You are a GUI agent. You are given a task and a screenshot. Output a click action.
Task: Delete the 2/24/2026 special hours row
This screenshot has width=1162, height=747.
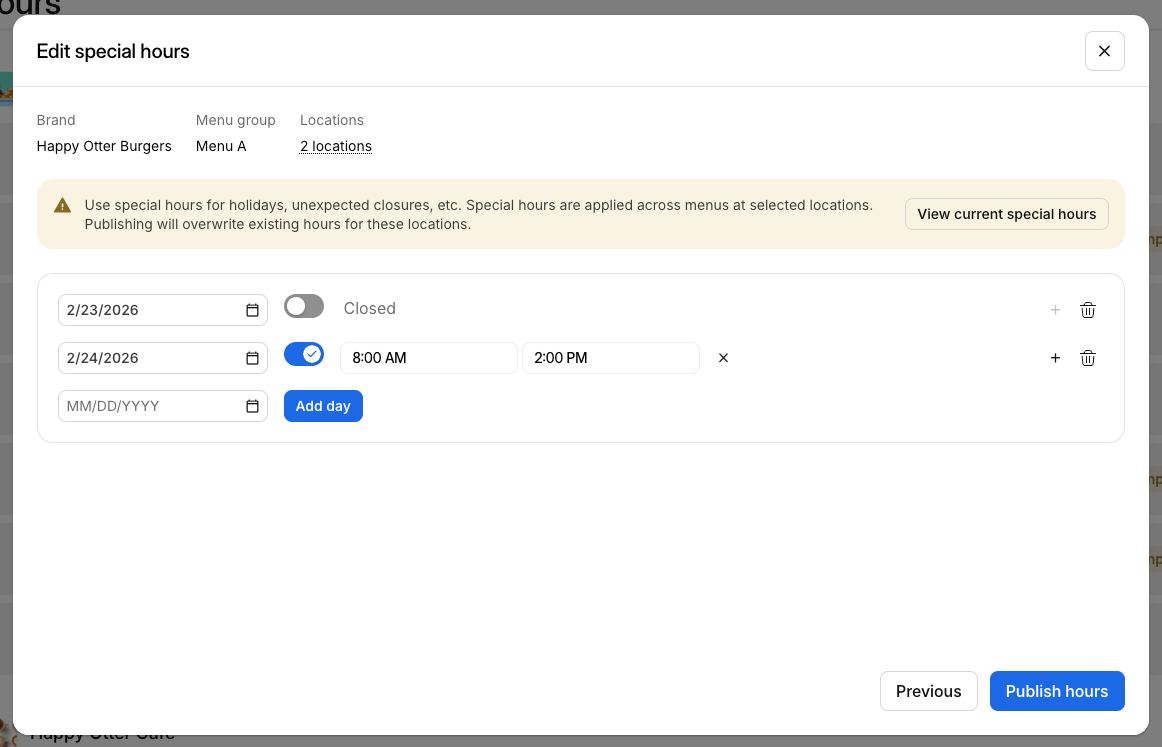pos(1088,358)
